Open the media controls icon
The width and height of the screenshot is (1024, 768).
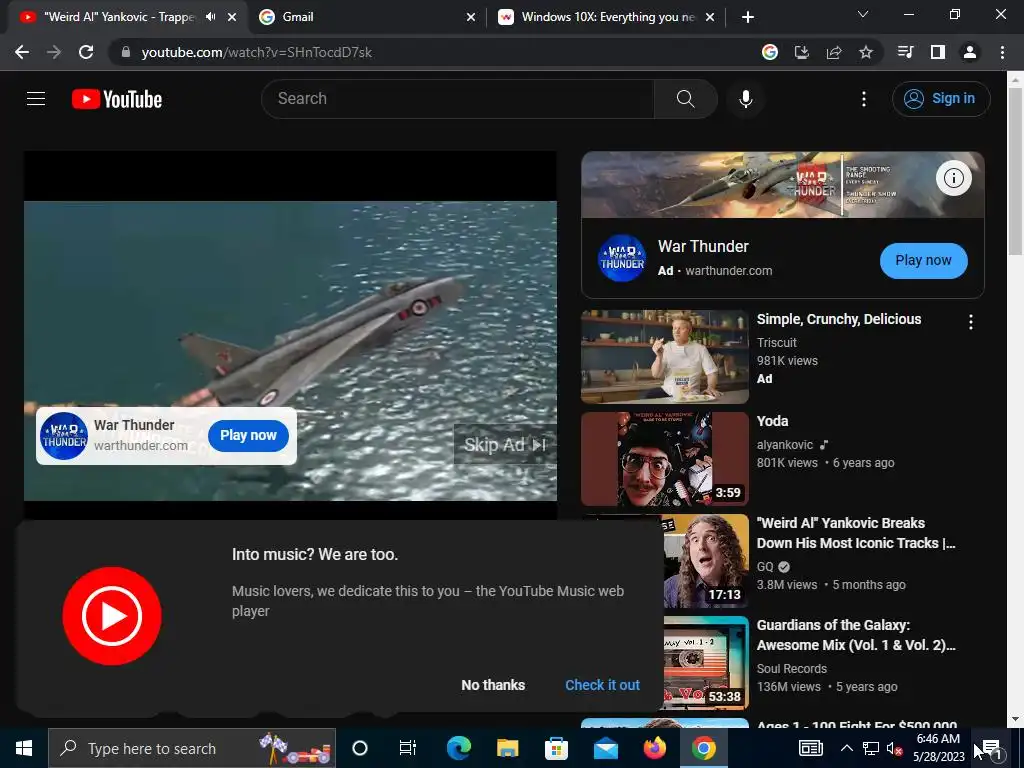906,52
